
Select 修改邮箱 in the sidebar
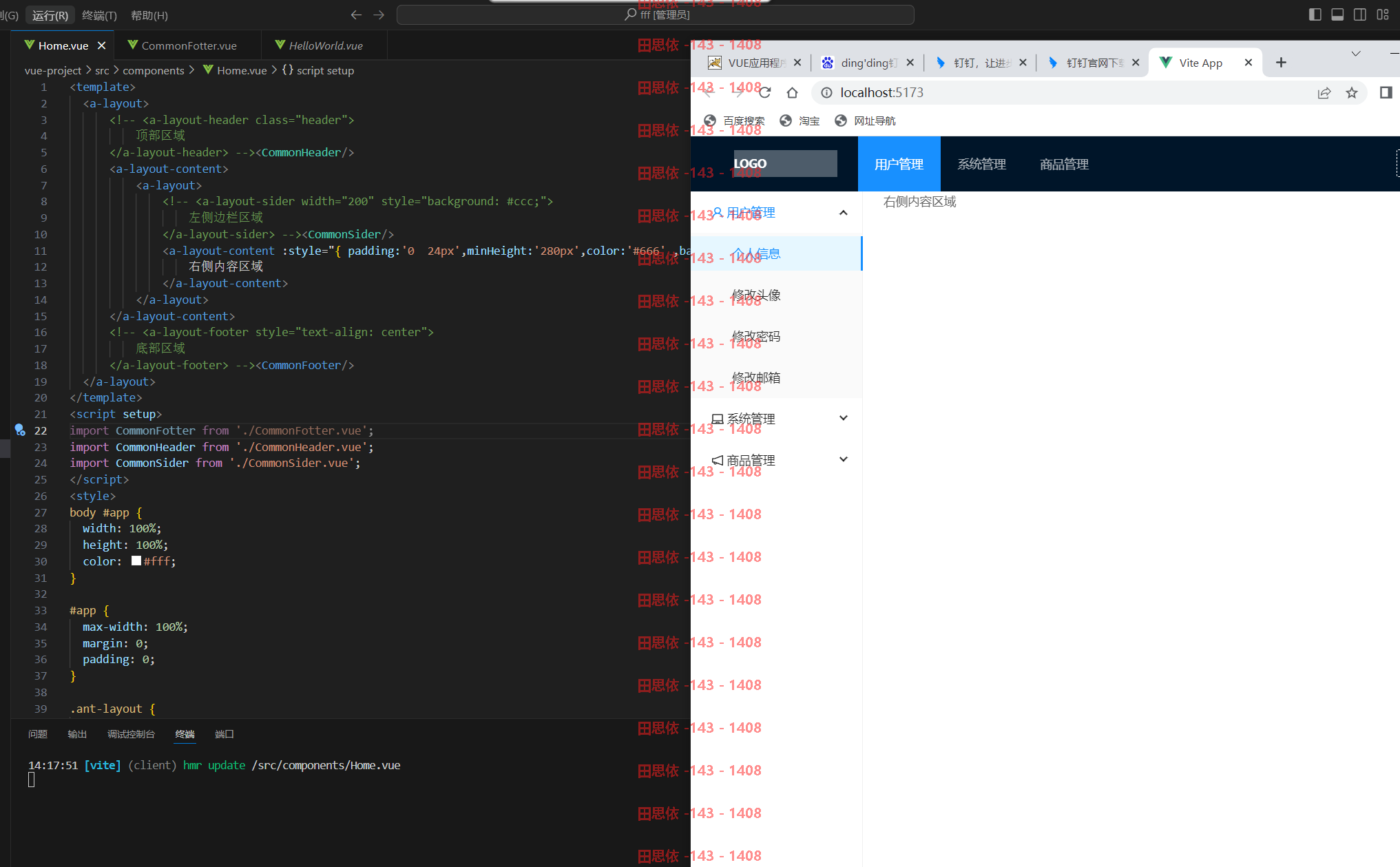[777, 377]
